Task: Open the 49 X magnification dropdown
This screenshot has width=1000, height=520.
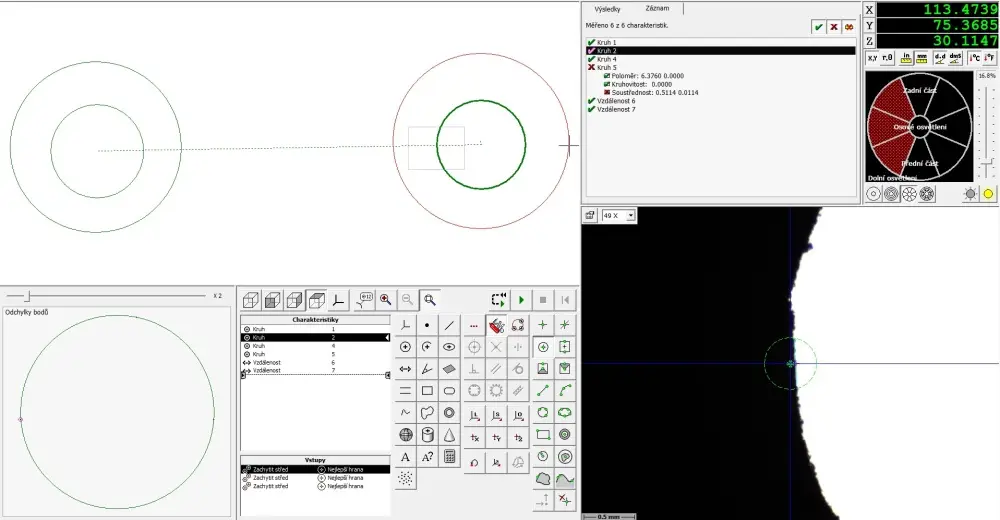Action: coord(619,216)
